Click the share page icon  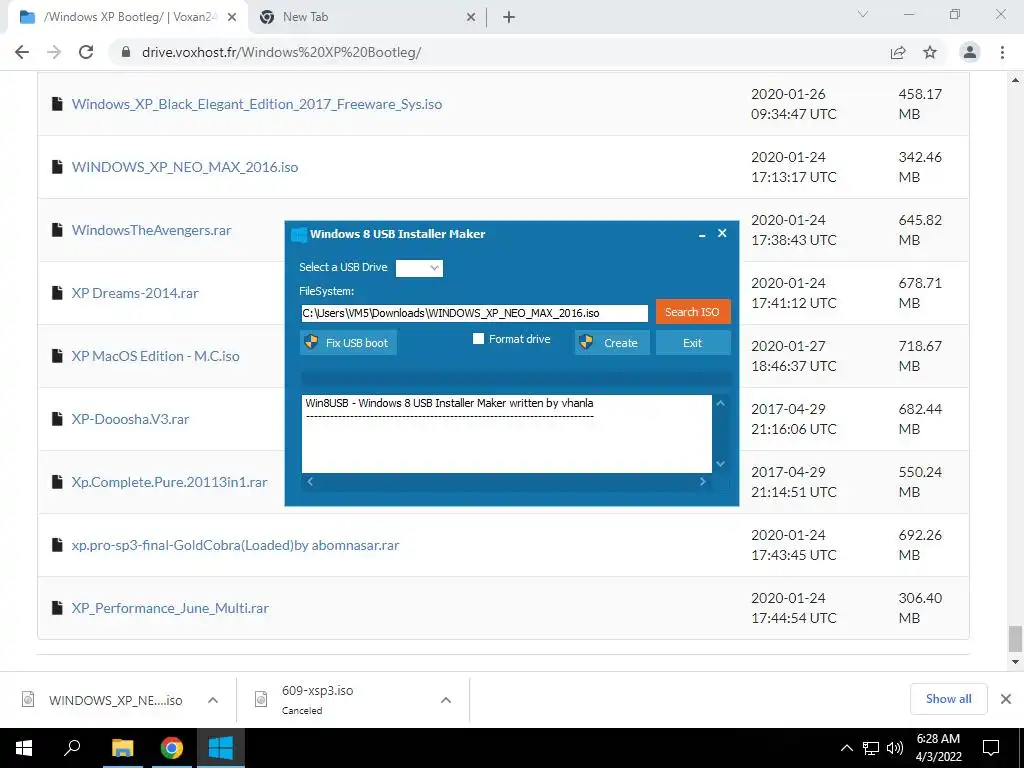tap(898, 52)
